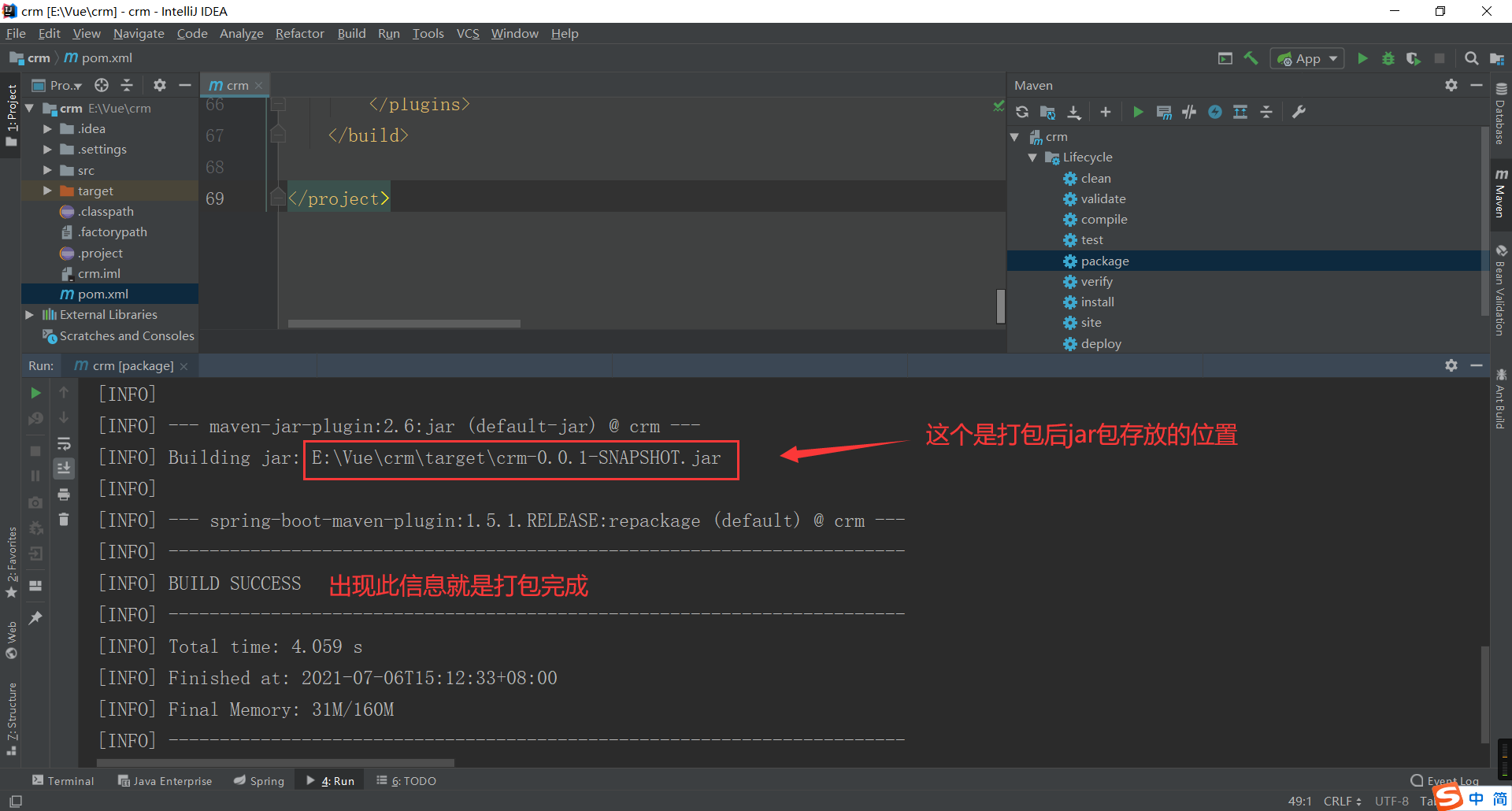Expand External Libraries node

point(29,314)
